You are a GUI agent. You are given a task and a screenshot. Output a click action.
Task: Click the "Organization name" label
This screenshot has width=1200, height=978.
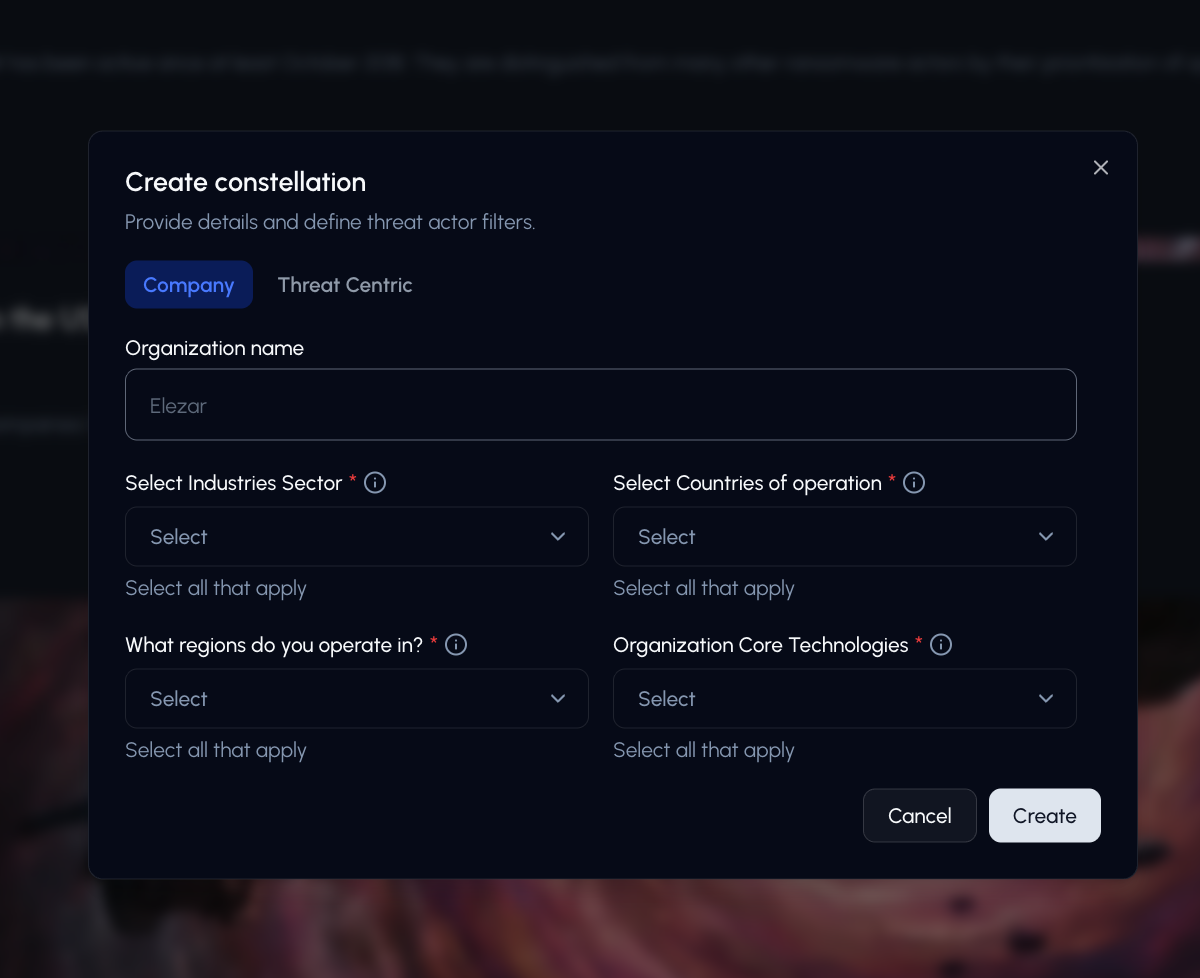[215, 348]
